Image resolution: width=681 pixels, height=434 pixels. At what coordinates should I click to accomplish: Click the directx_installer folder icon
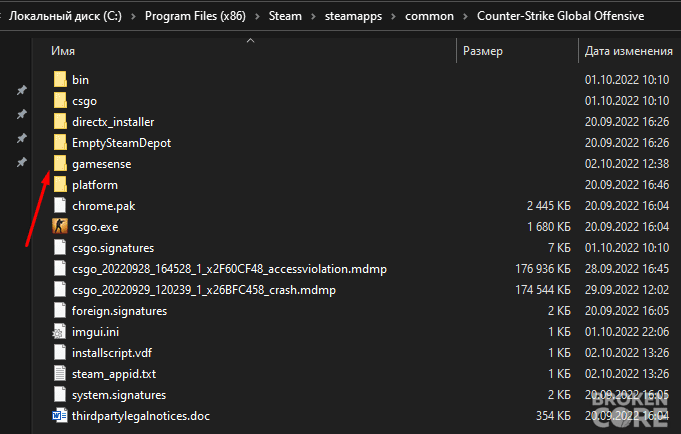click(x=60, y=122)
